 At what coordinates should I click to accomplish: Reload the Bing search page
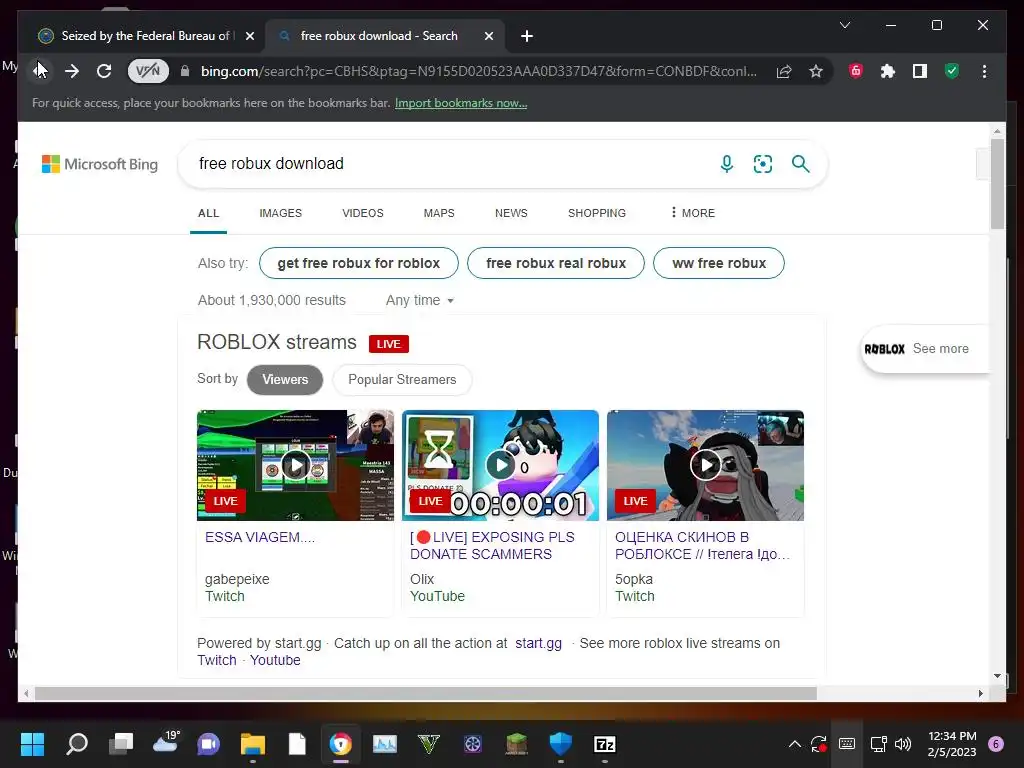104,71
